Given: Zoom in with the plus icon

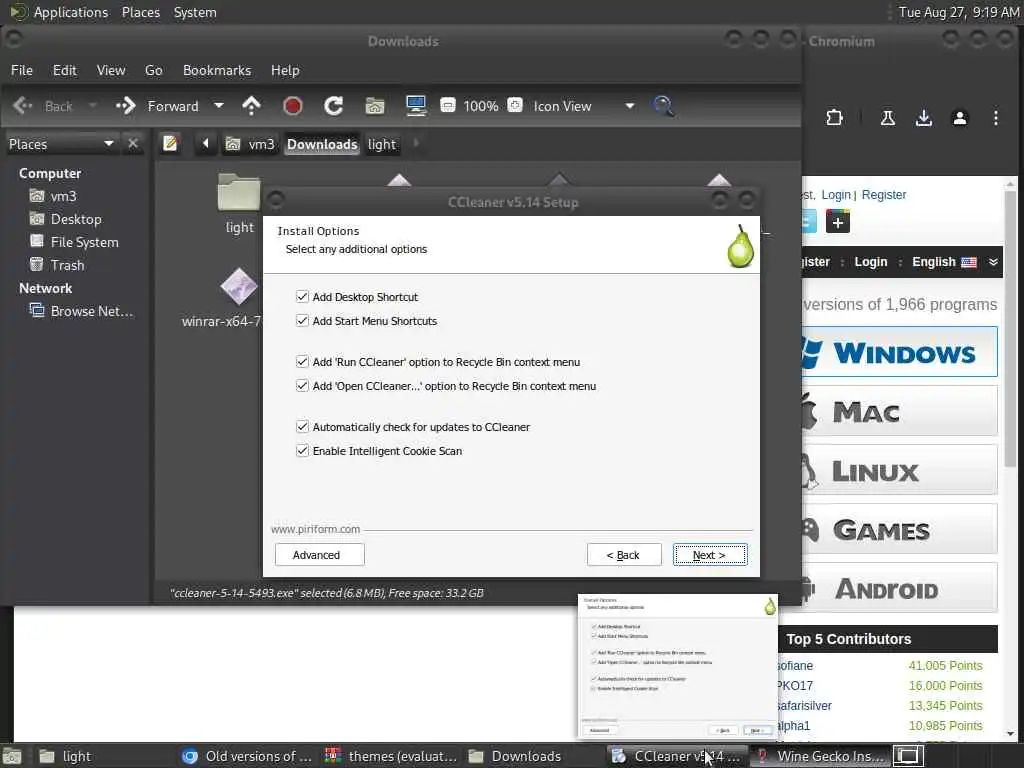Looking at the screenshot, I should (x=515, y=105).
